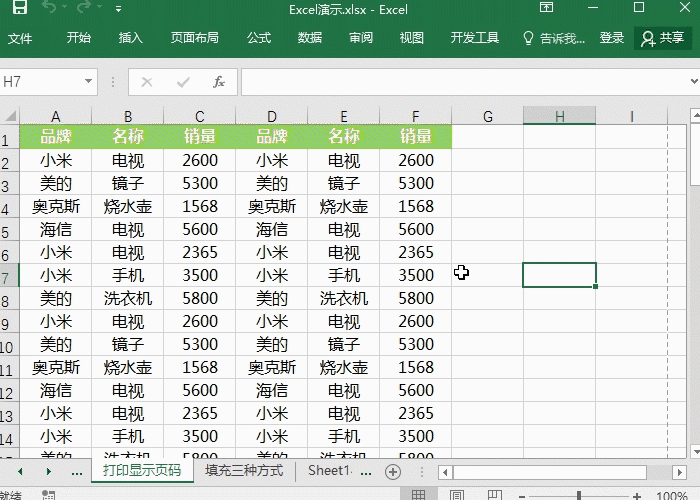Click the Insert Function fx icon
Image resolution: width=700 pixels, height=500 pixels.
(x=219, y=82)
